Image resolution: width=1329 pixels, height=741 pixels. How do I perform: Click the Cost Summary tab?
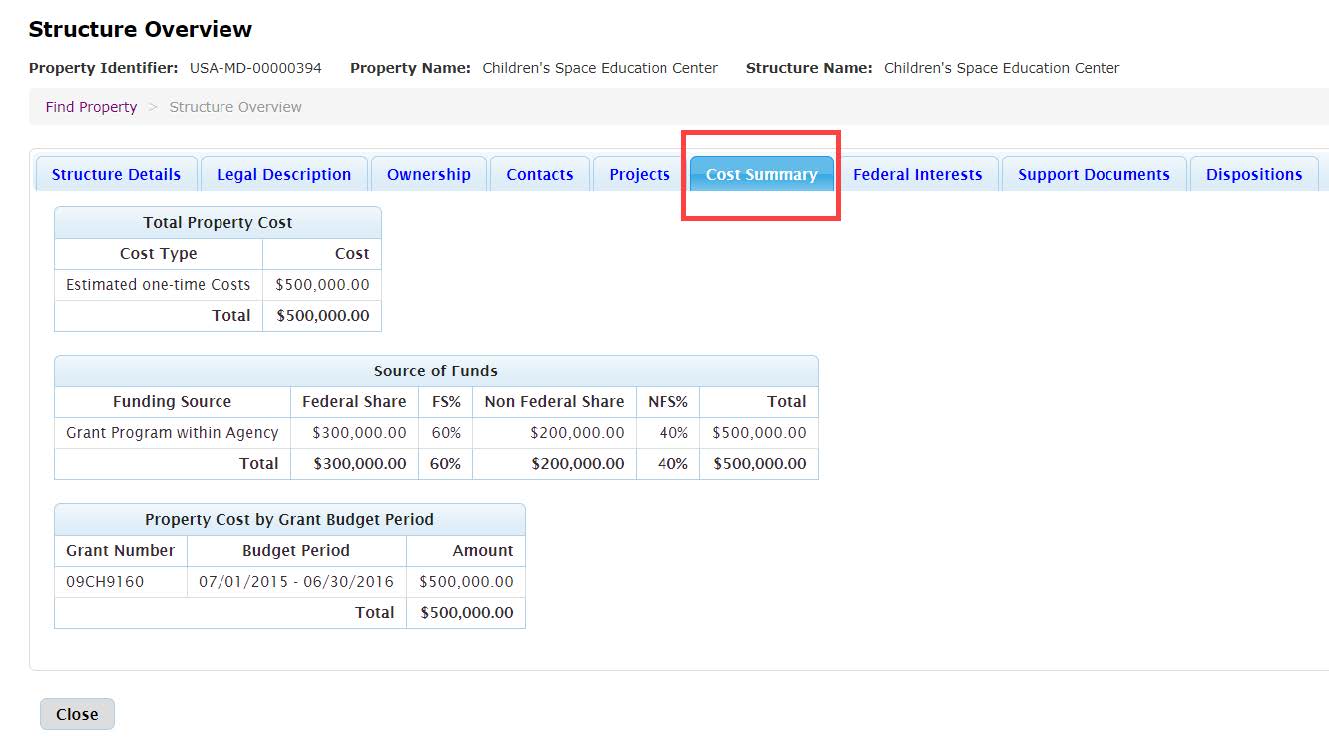pos(761,174)
